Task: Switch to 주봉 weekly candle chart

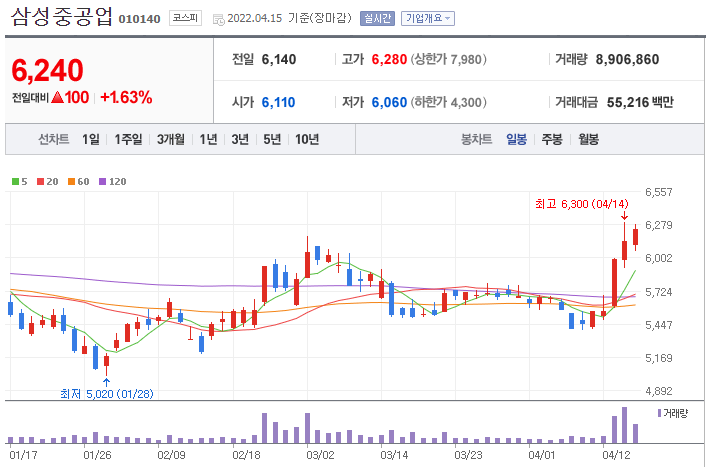Action: [552, 140]
